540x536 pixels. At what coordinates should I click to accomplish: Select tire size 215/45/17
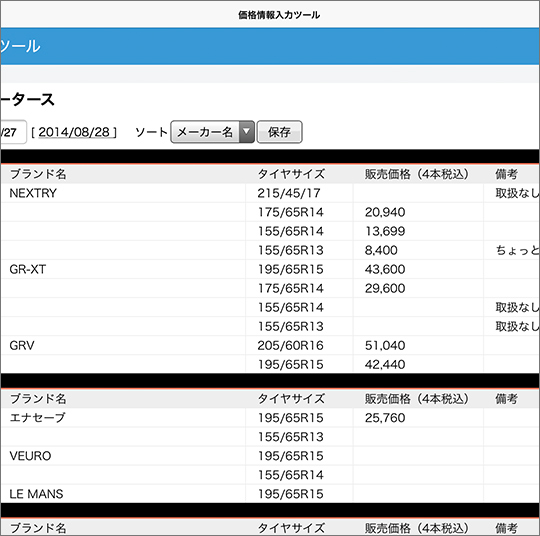point(289,193)
